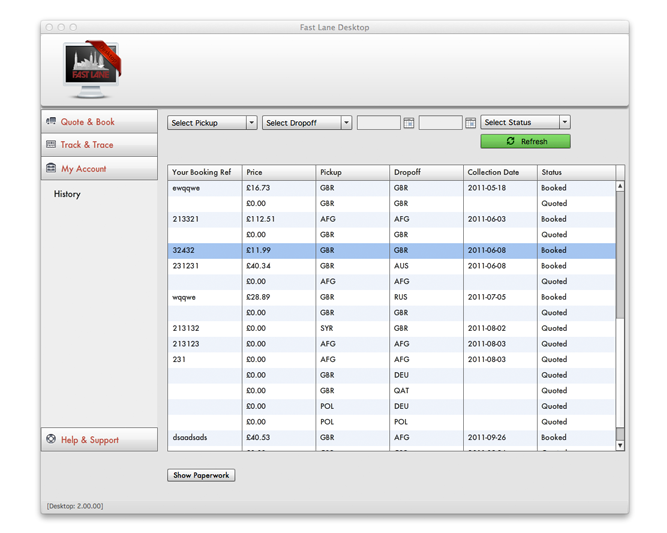Click the first date input field
The height and width of the screenshot is (533, 667).
pyautogui.click(x=379, y=123)
